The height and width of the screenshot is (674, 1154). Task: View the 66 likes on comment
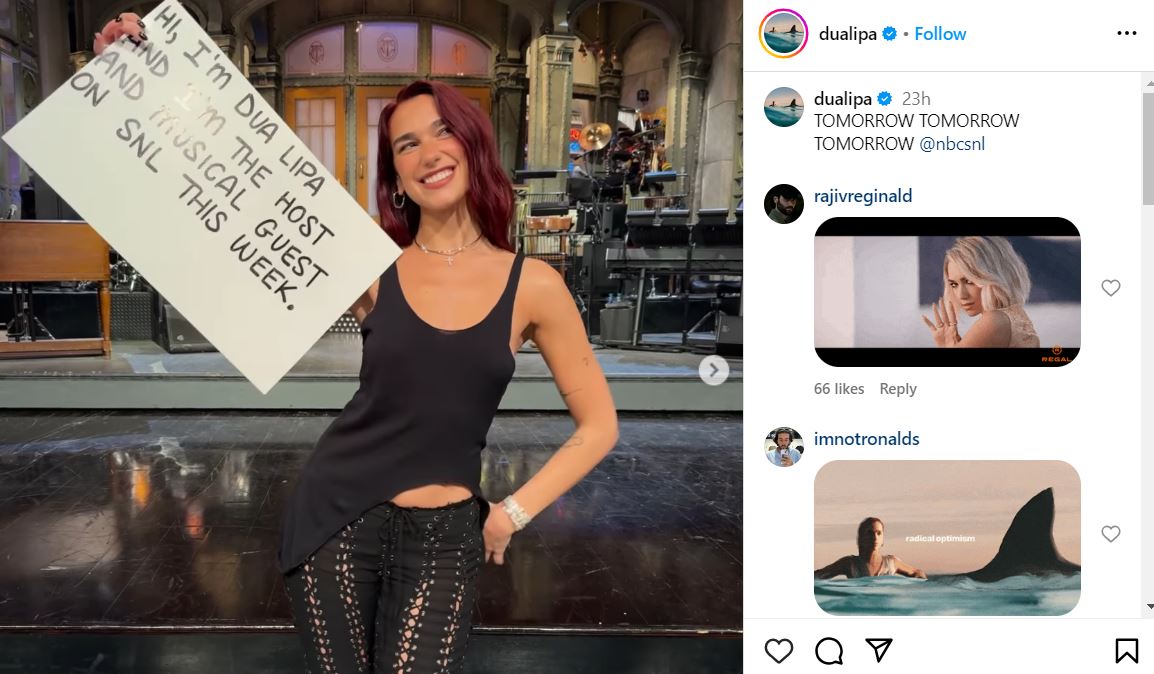[x=838, y=389]
